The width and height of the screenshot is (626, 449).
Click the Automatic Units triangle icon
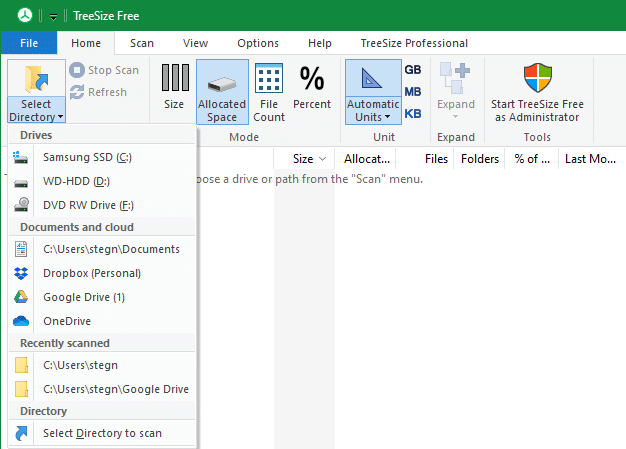click(371, 78)
